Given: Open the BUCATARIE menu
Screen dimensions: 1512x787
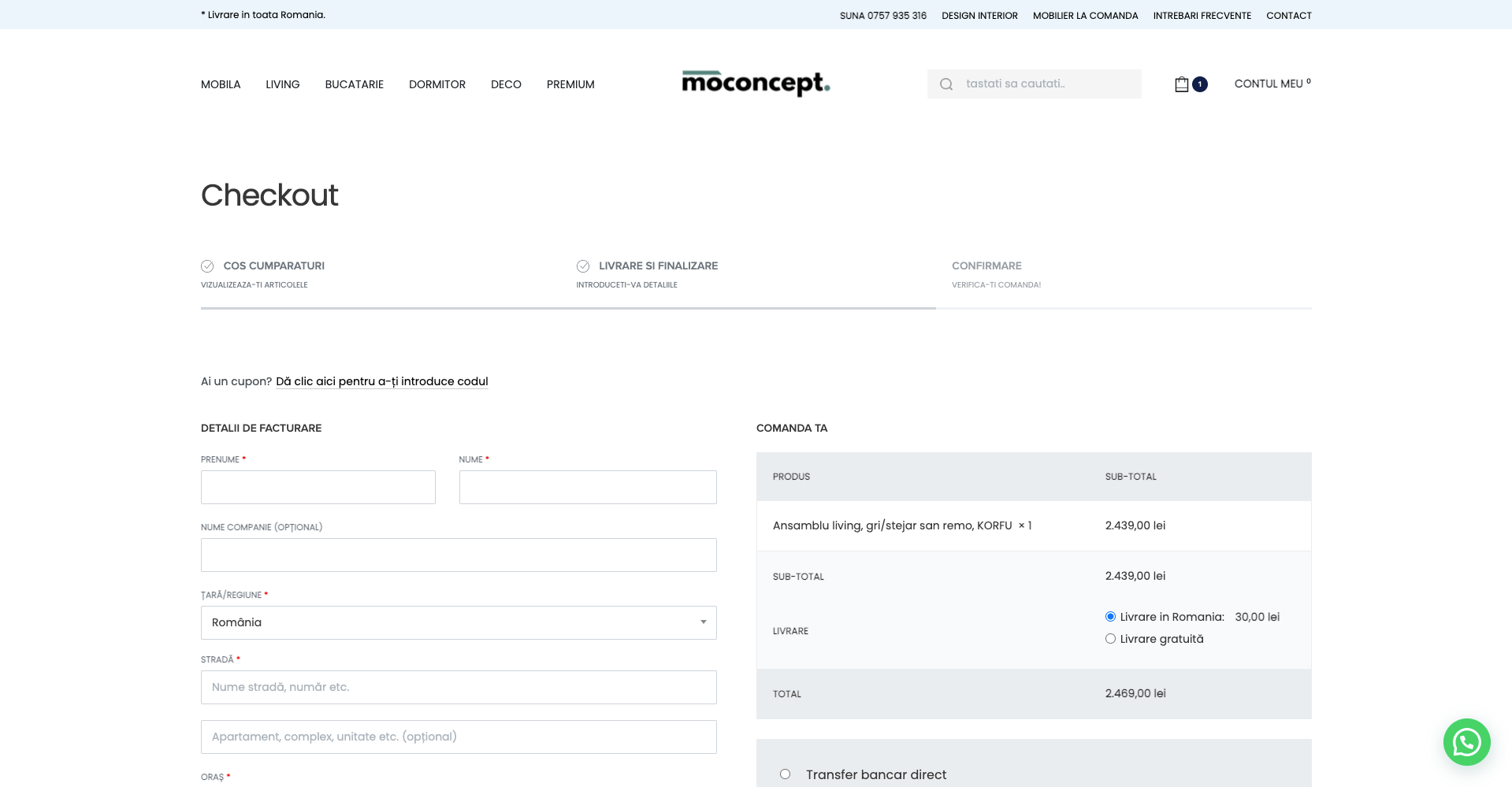Looking at the screenshot, I should click(x=355, y=84).
